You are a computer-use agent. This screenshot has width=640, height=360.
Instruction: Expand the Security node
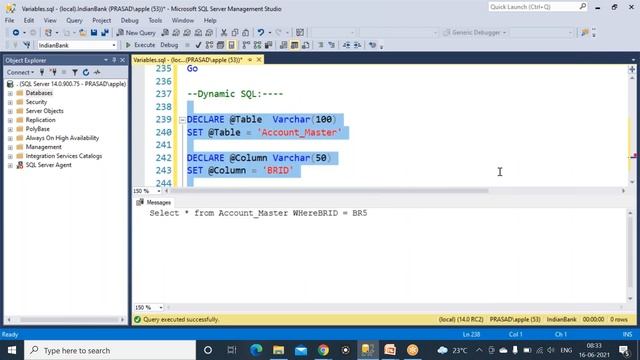pyautogui.click(x=10, y=102)
